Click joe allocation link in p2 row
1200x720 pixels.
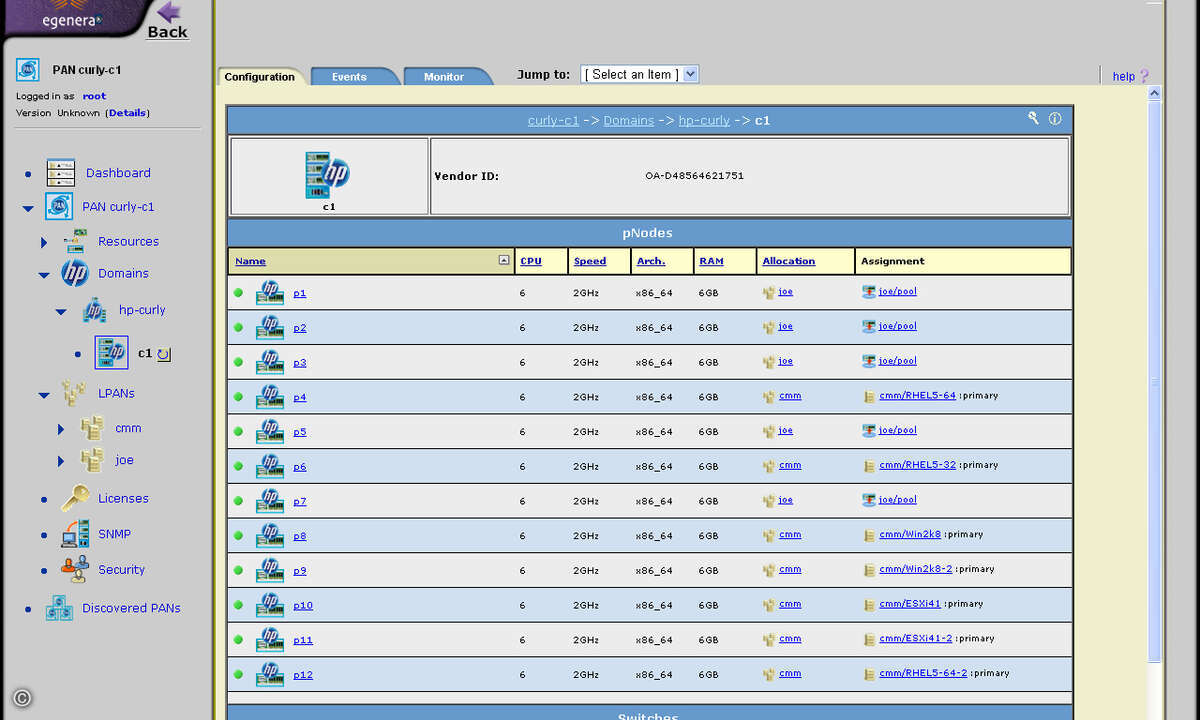[x=786, y=326]
